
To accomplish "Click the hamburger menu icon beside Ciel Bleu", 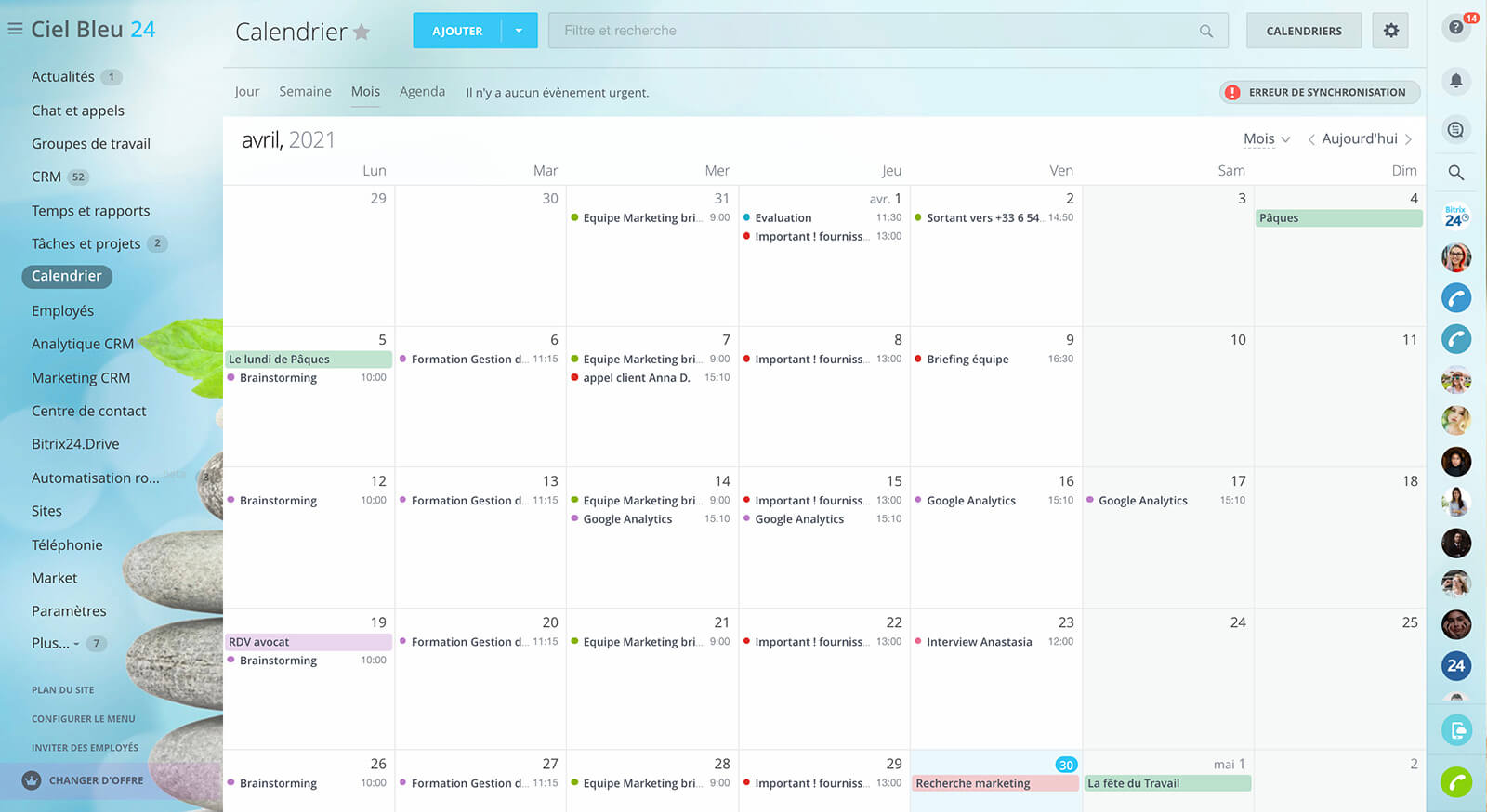I will [15, 29].
